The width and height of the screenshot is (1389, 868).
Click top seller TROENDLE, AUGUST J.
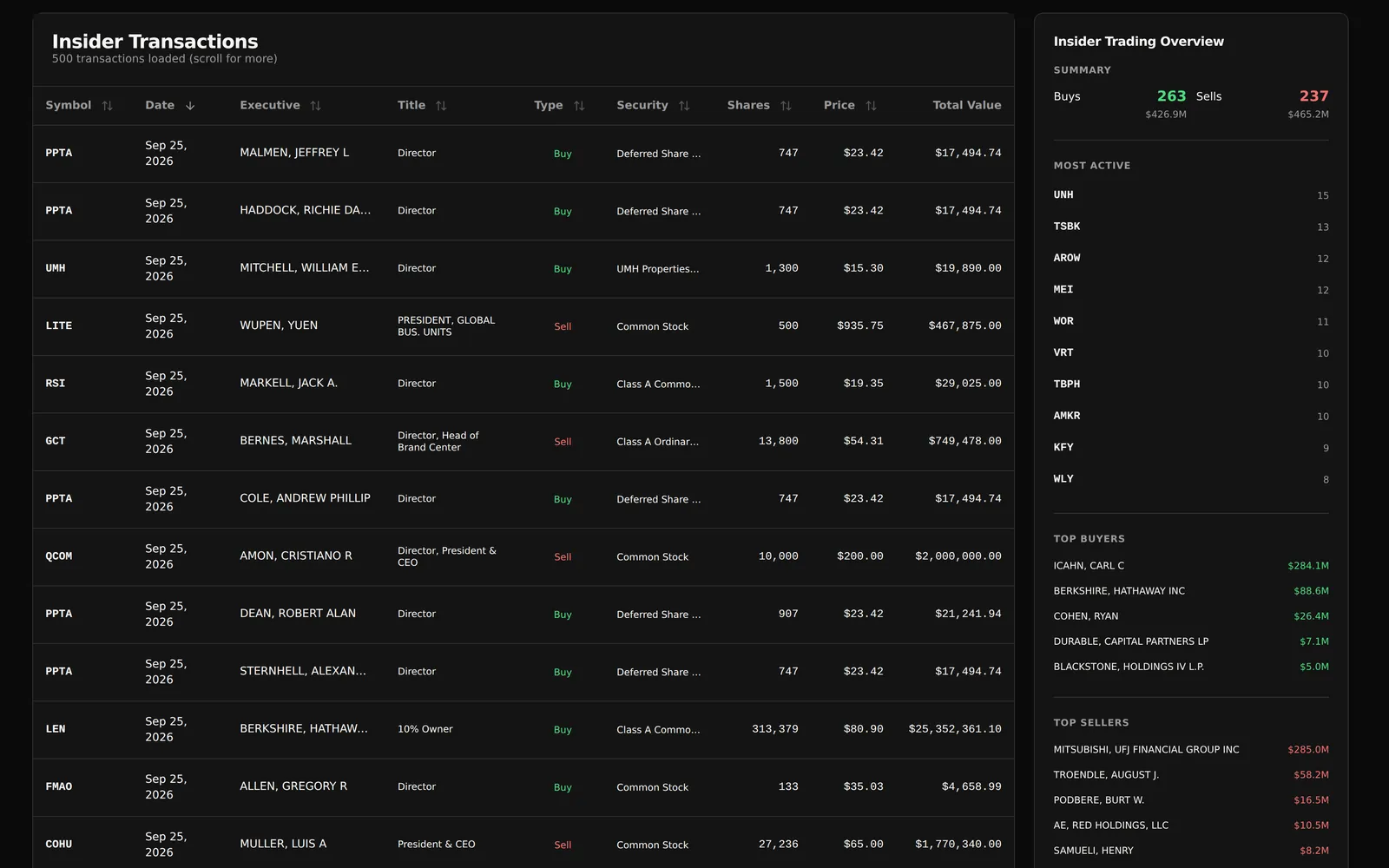[1106, 775]
